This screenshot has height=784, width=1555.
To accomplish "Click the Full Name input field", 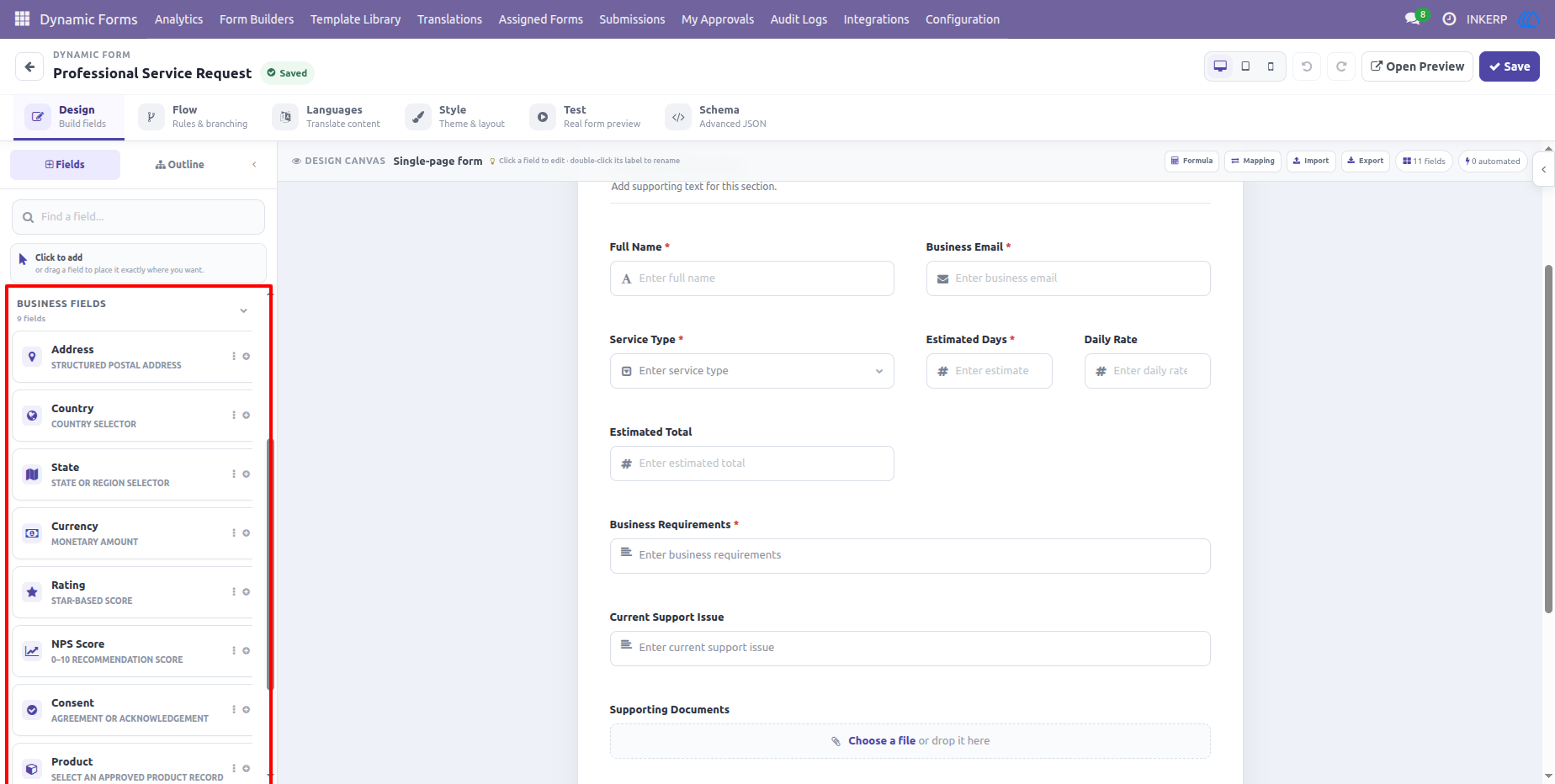I will pos(751,278).
